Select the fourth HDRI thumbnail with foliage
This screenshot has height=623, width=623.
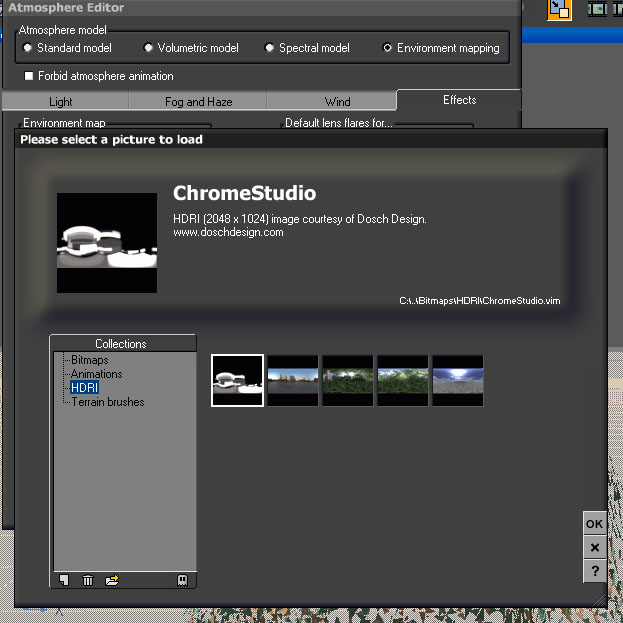click(403, 381)
